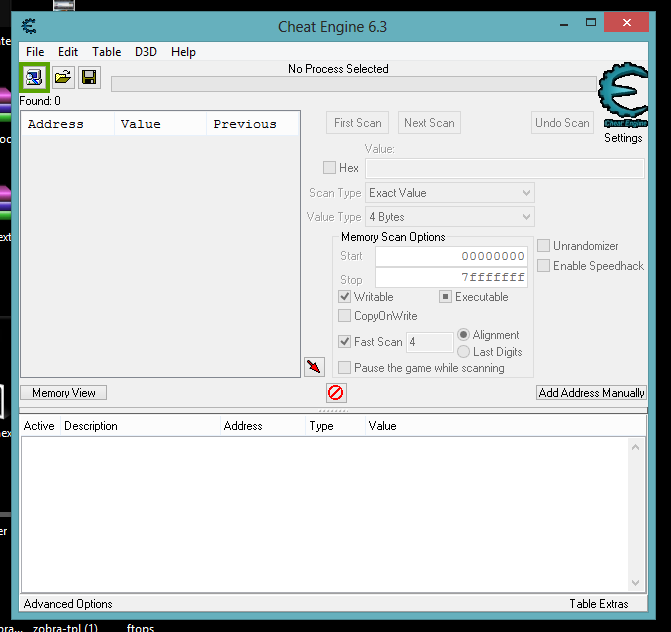Open the Value Type dropdown
671x632 pixels.
450,217
